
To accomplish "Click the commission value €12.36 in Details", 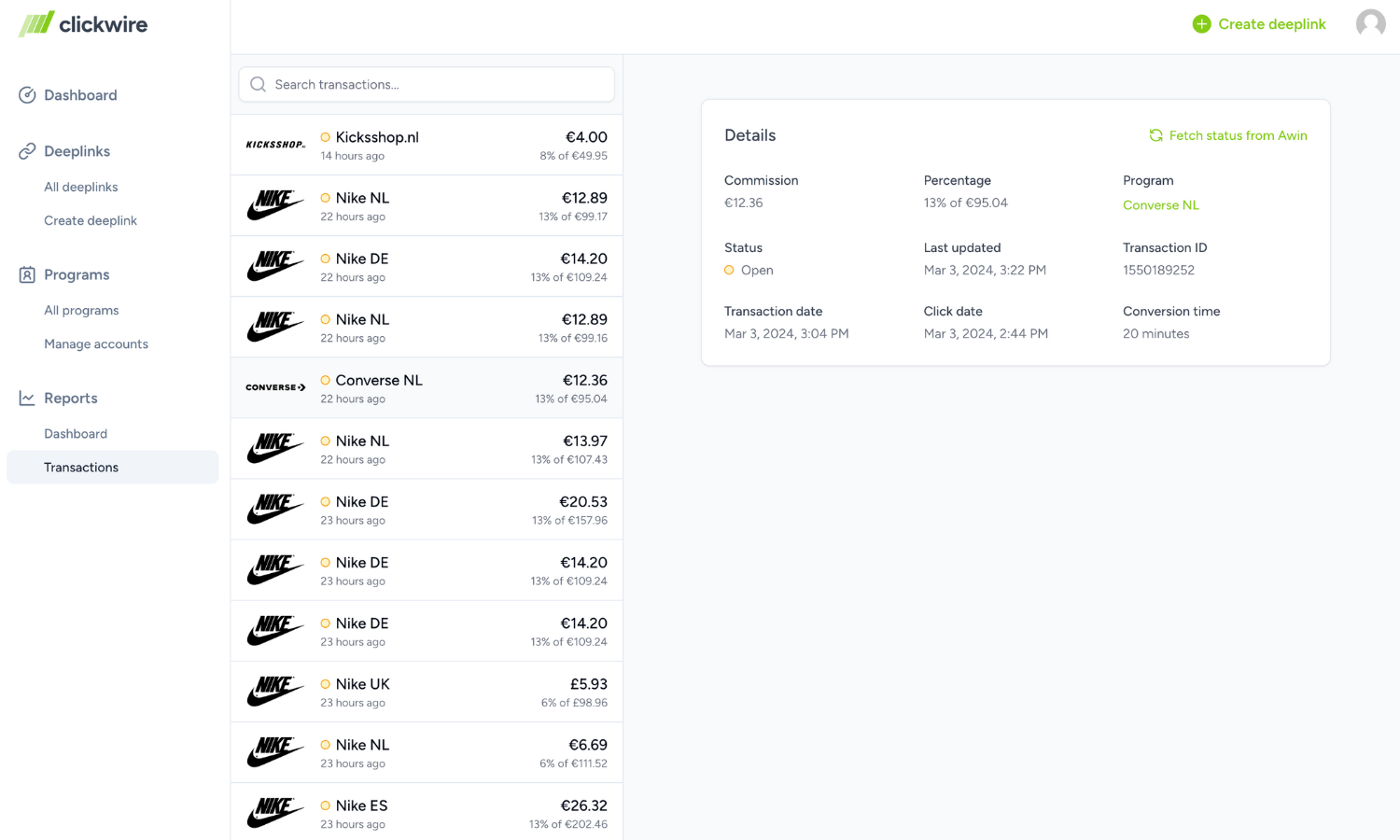I will [x=743, y=203].
